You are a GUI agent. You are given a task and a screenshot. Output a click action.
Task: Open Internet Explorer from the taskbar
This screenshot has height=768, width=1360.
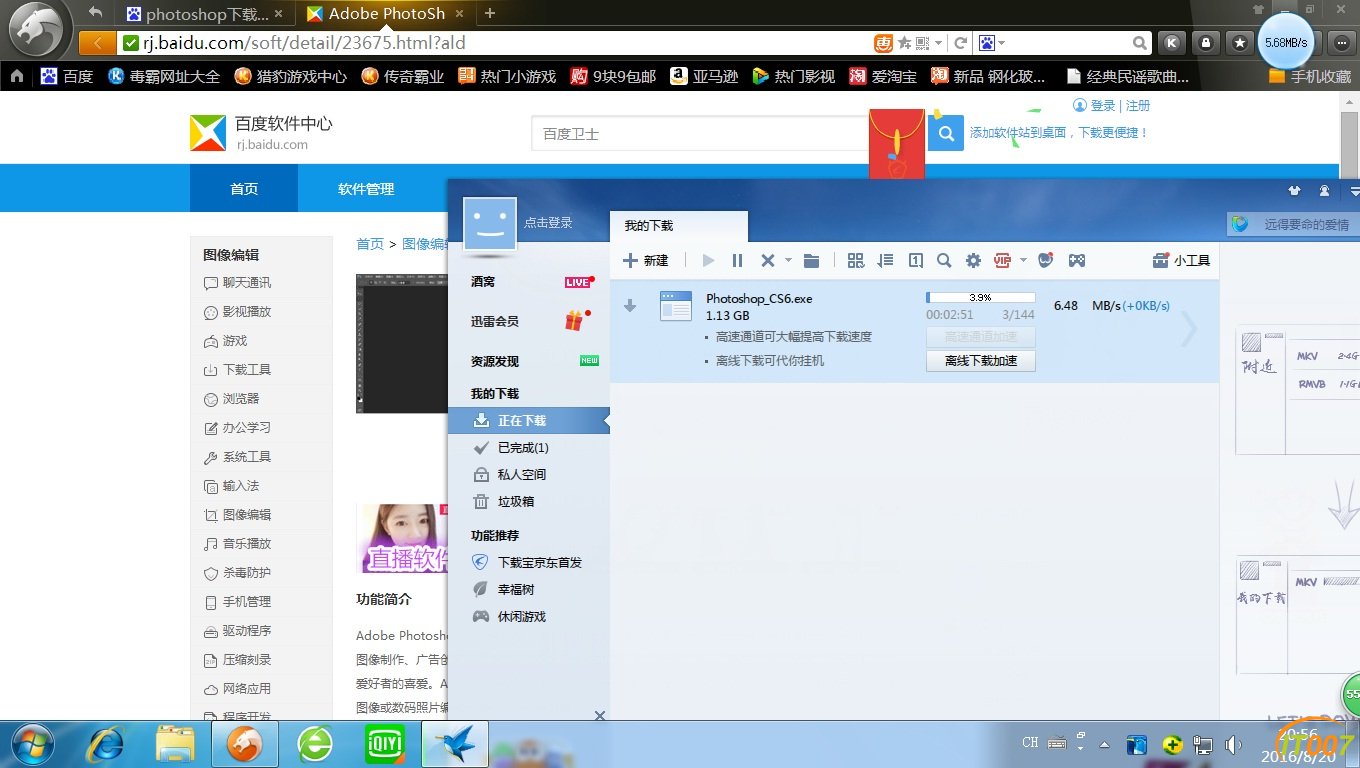point(105,744)
